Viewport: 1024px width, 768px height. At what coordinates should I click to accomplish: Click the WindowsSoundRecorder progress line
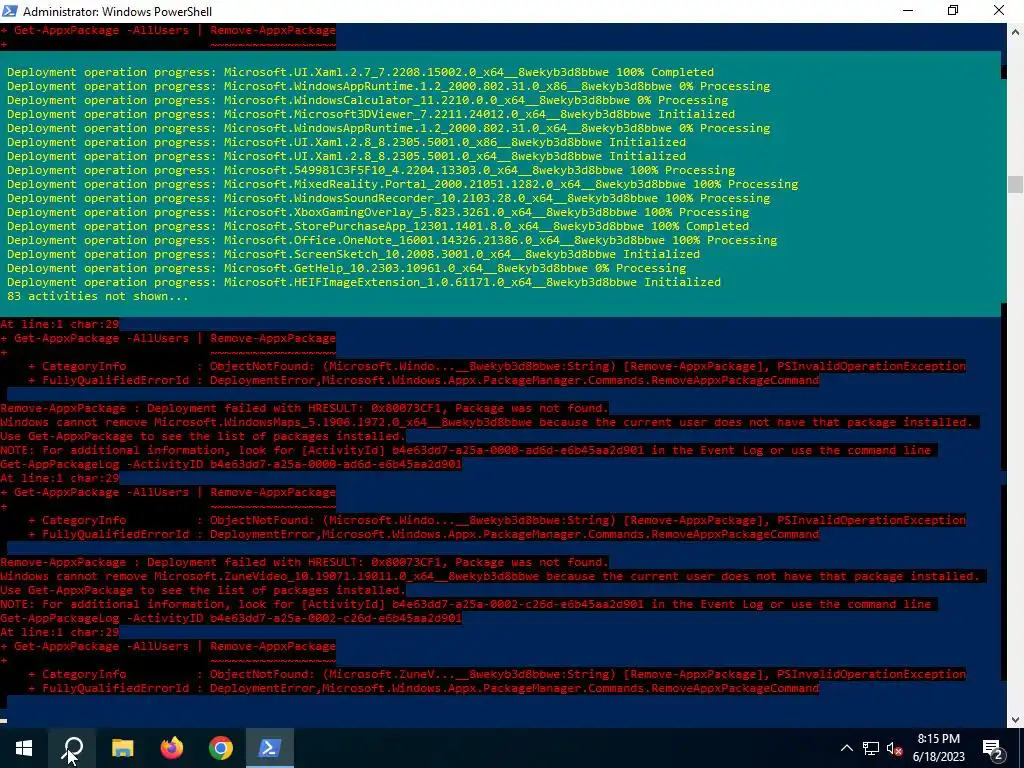pyautogui.click(x=388, y=198)
